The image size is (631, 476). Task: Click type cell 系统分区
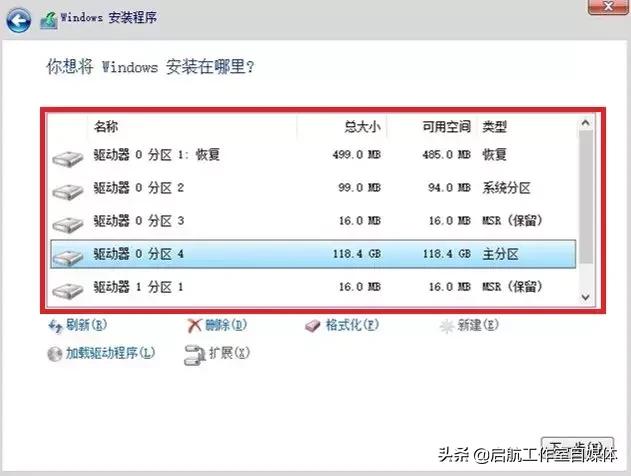(506, 188)
